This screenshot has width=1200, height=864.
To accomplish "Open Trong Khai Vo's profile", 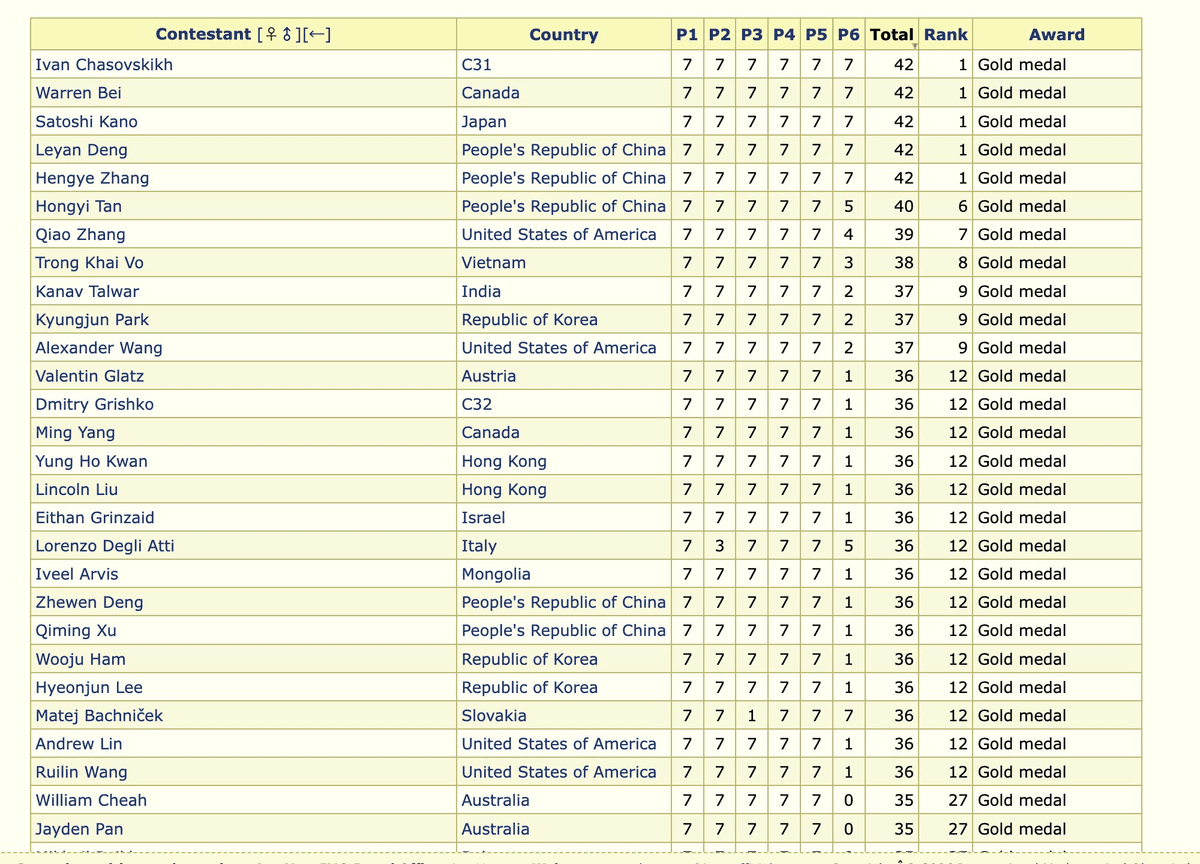I will 89,263.
